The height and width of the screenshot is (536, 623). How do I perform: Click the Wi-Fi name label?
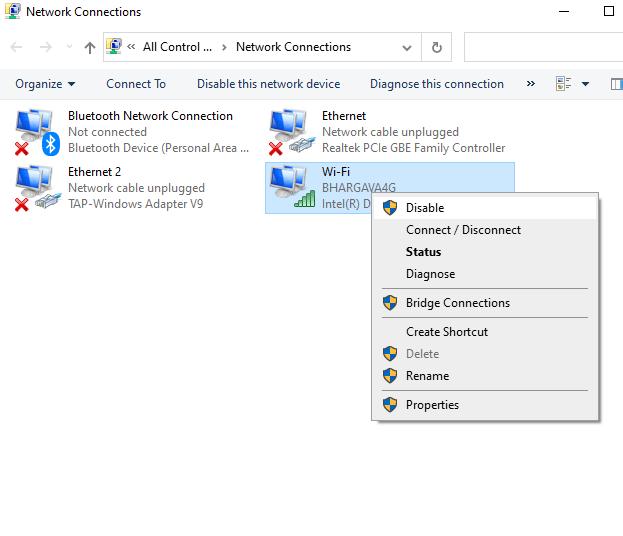pyautogui.click(x=336, y=172)
